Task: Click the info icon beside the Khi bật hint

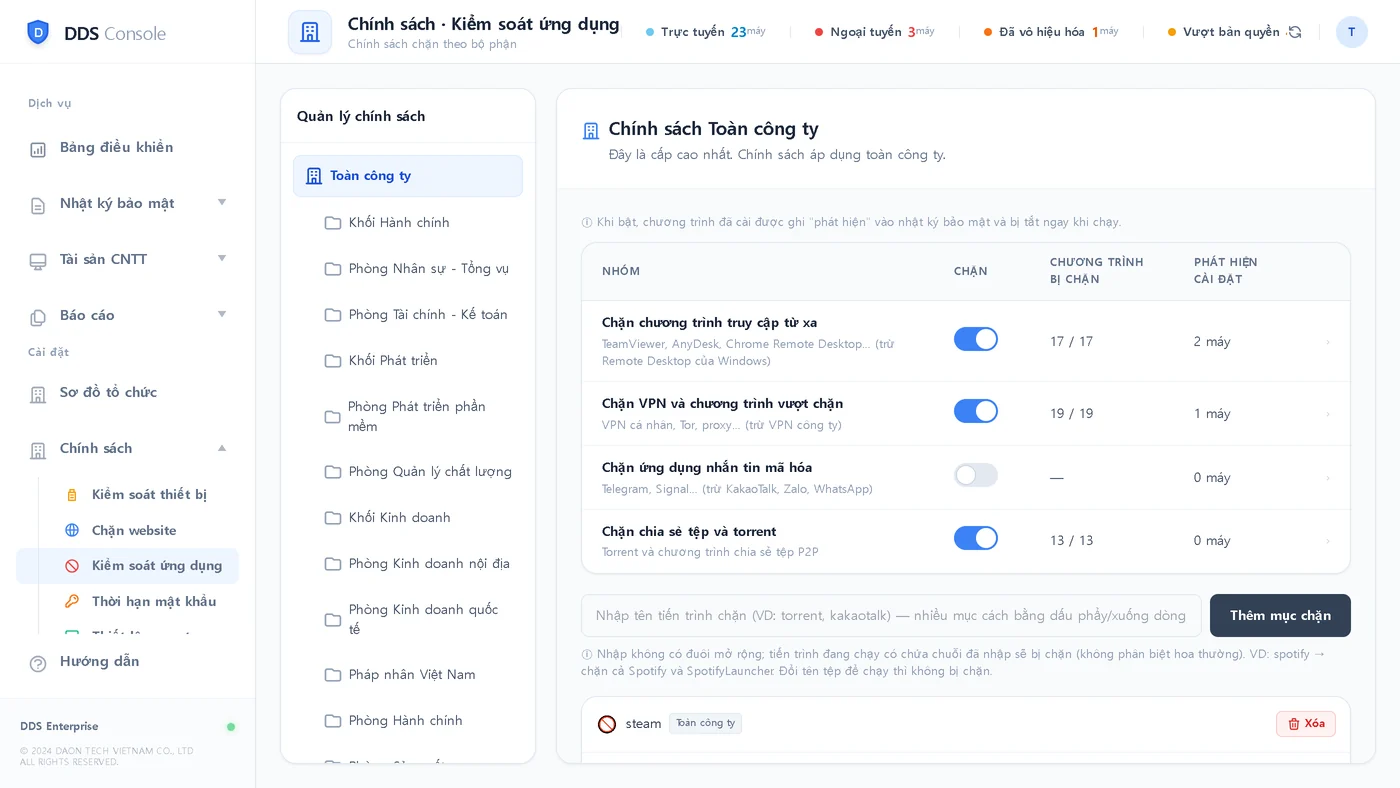Action: click(587, 222)
